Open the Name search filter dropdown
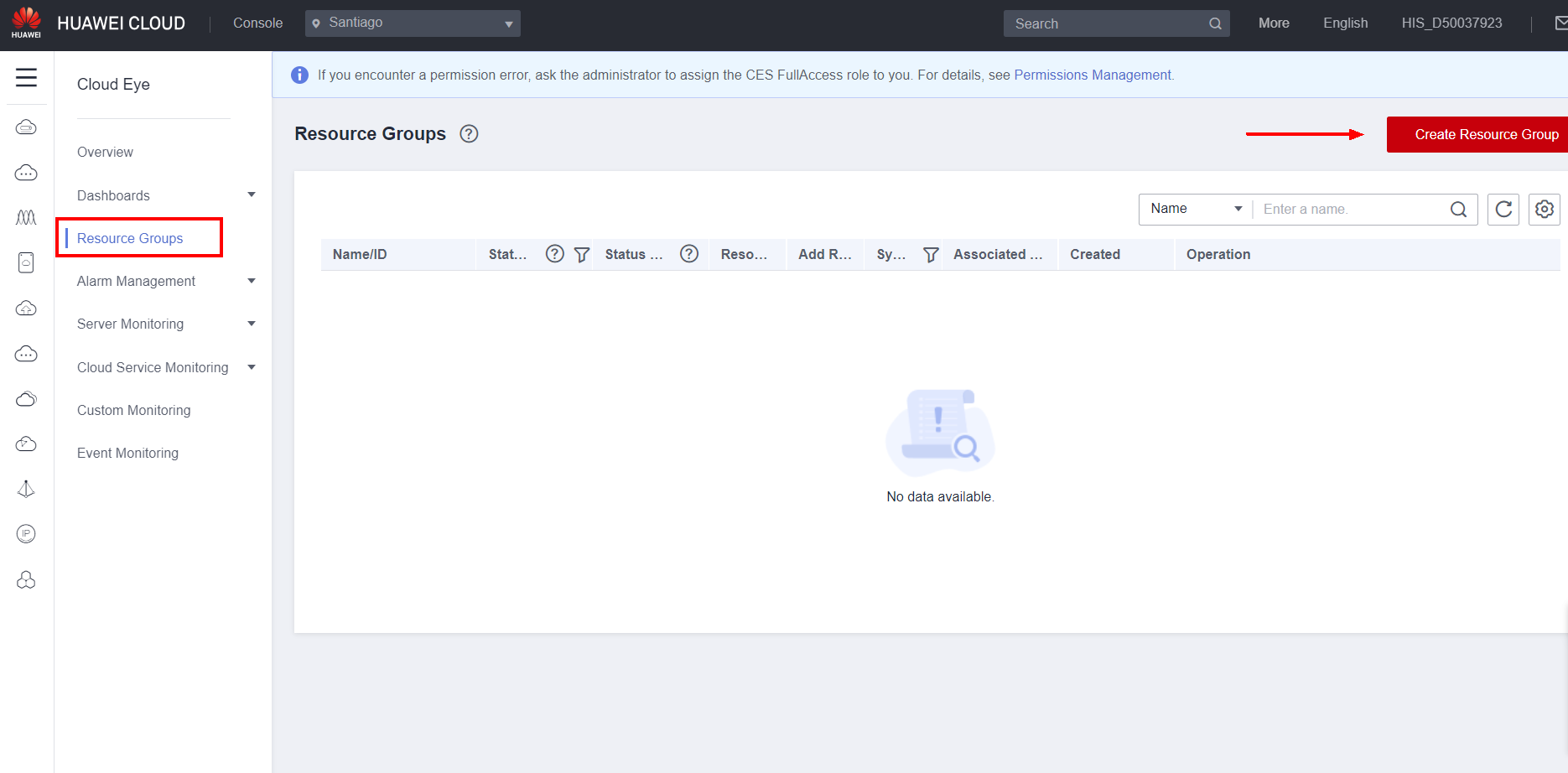This screenshot has height=773, width=1568. (1195, 209)
